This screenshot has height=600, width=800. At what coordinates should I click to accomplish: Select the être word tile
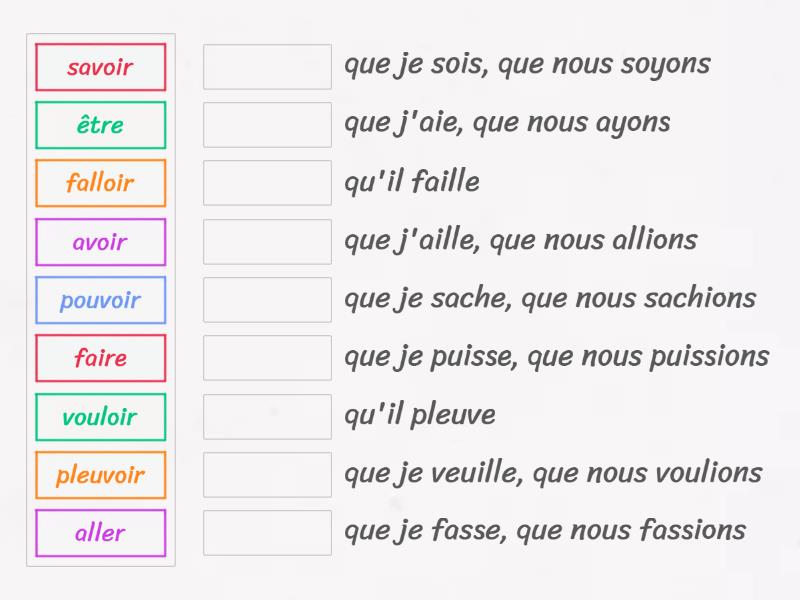coord(100,125)
